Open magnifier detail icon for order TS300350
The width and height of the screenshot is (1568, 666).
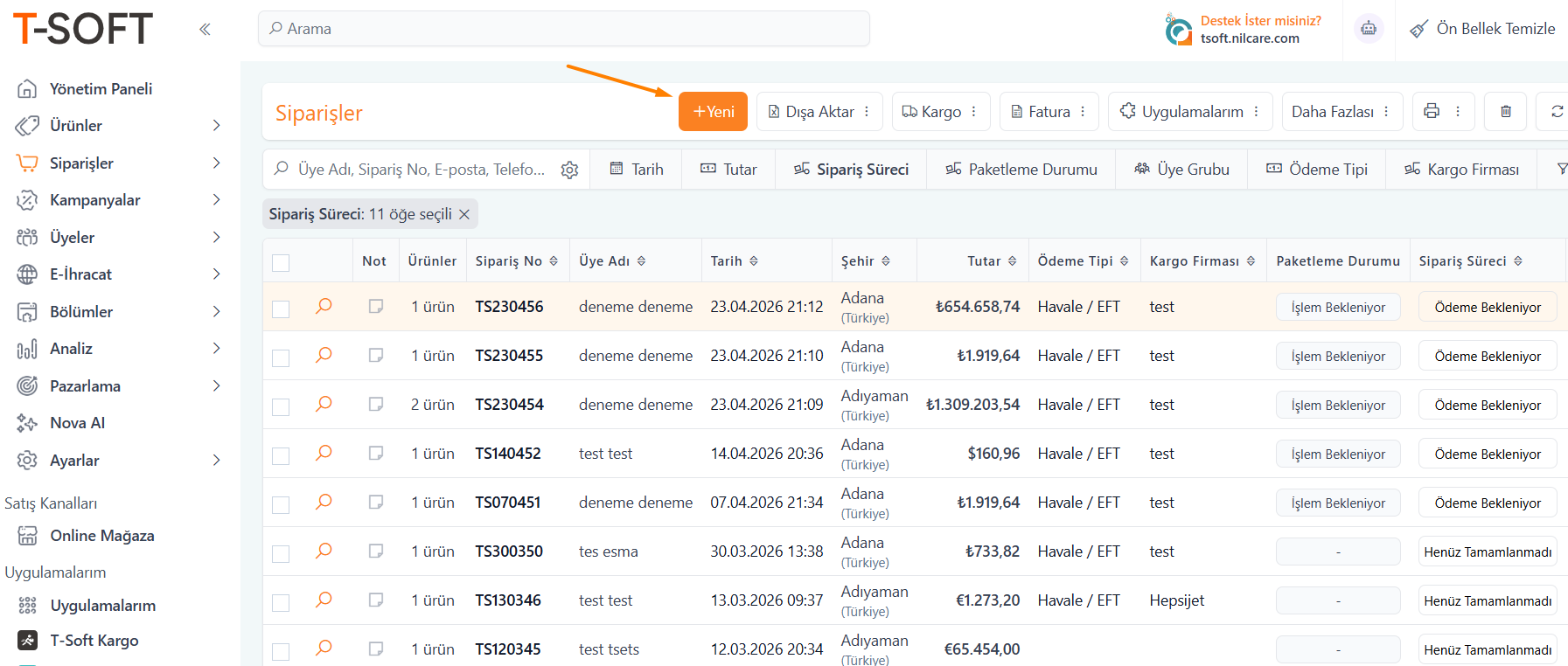click(324, 551)
